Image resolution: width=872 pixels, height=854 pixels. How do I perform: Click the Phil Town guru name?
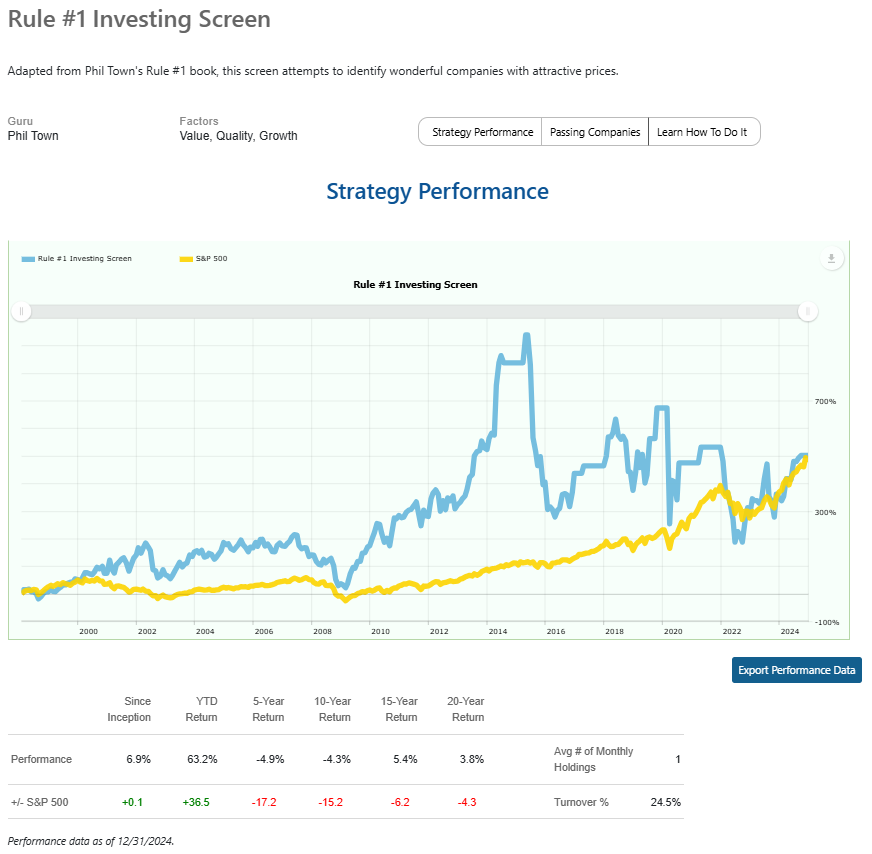pos(33,136)
